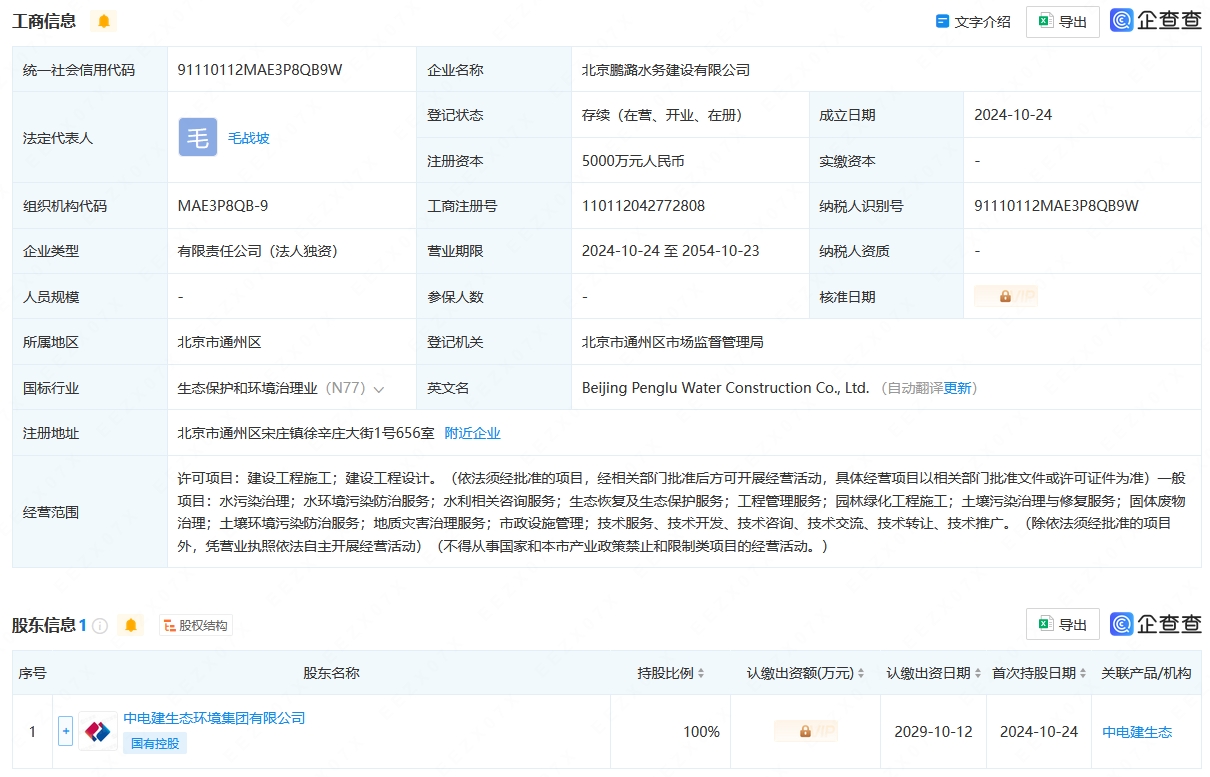Select the registered address 北京市通州区宋庄镇徐辛庄大街1号656室
Screen dimensions: 1210x777
306,433
